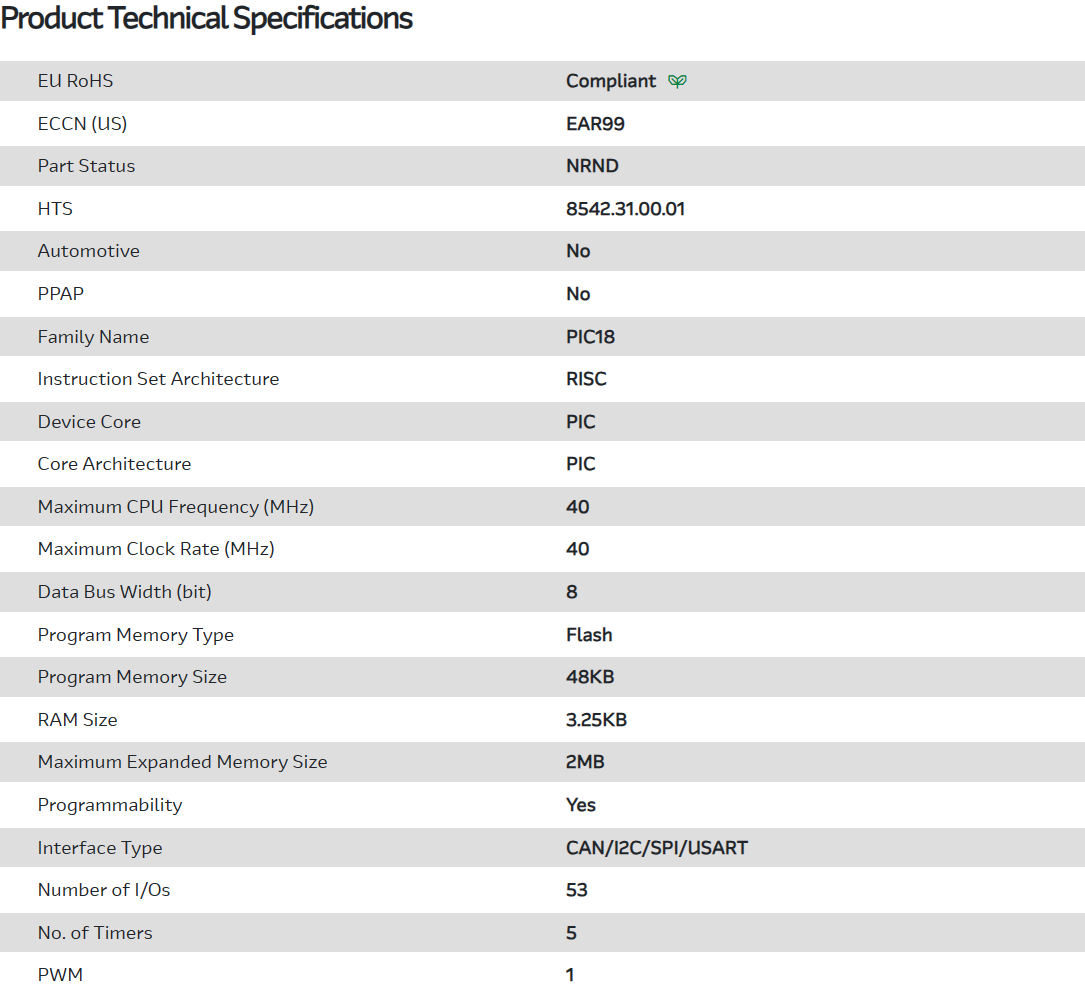
Task: Click the Flash program memory type value
Action: point(589,635)
